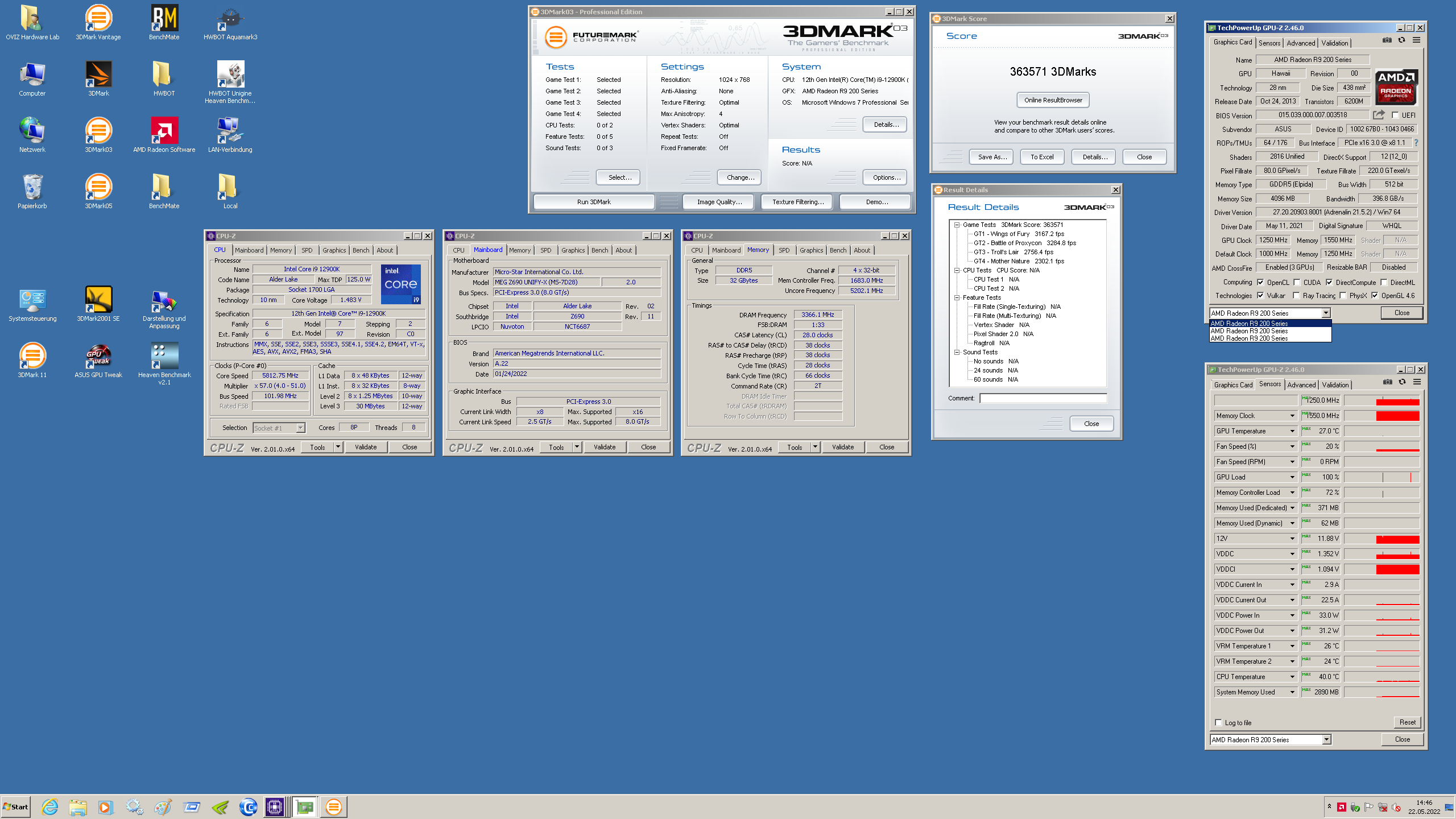Open the GPU selection dropdown in GPU-Z Sensors window
This screenshot has width=1456, height=819.
pos(1327,739)
